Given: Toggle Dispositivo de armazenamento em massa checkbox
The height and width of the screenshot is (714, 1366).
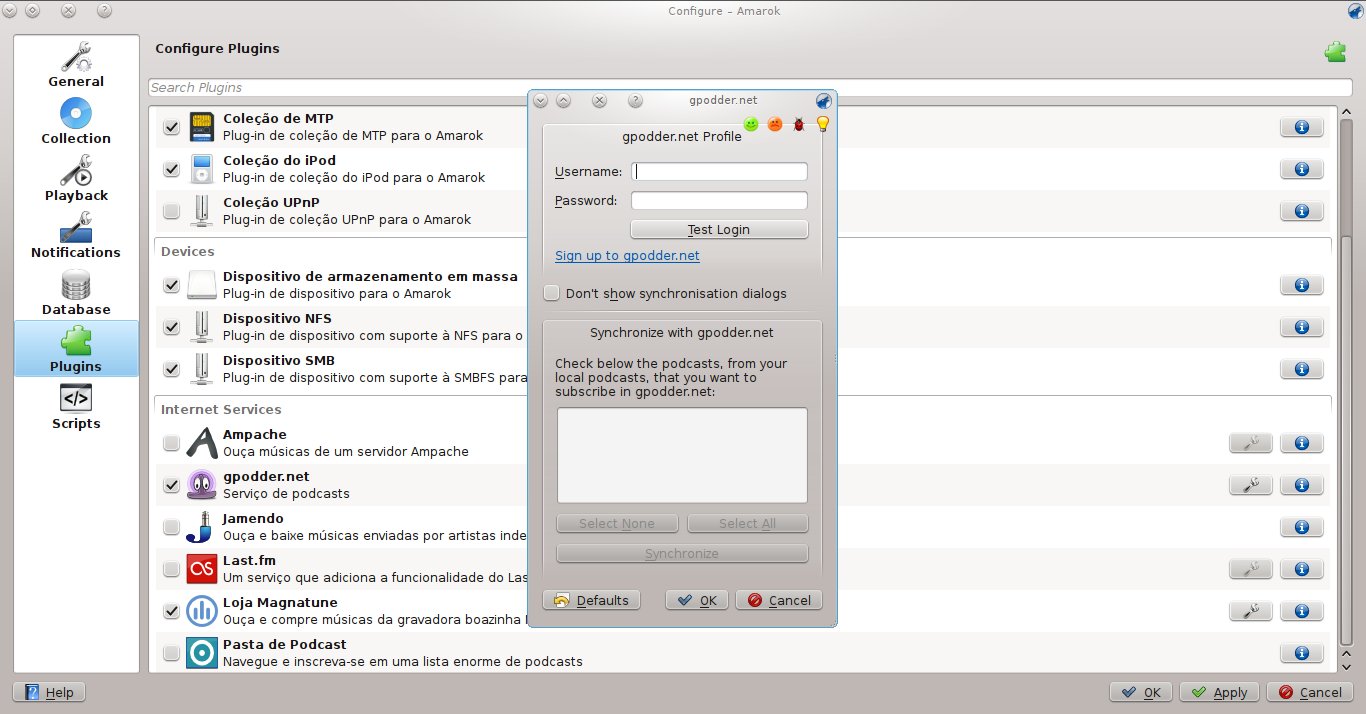Looking at the screenshot, I should coord(171,285).
